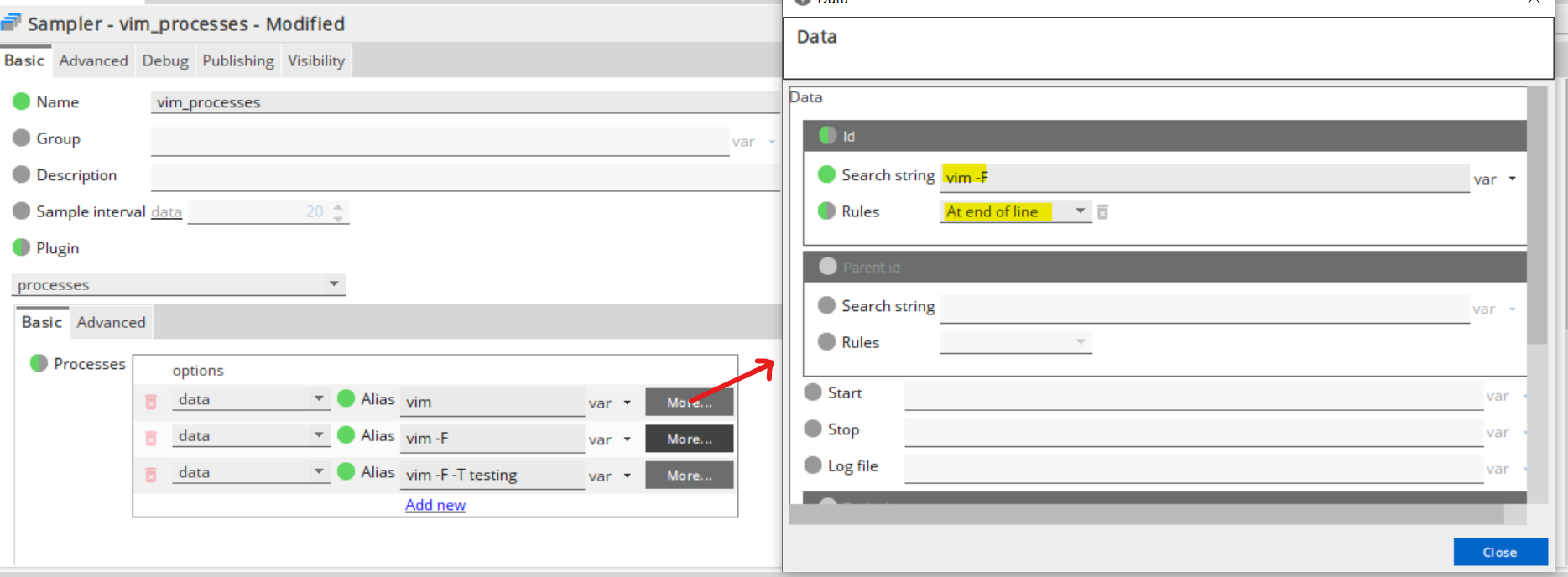
Task: Open the plugin Advanced sub-tab
Action: coord(111,322)
